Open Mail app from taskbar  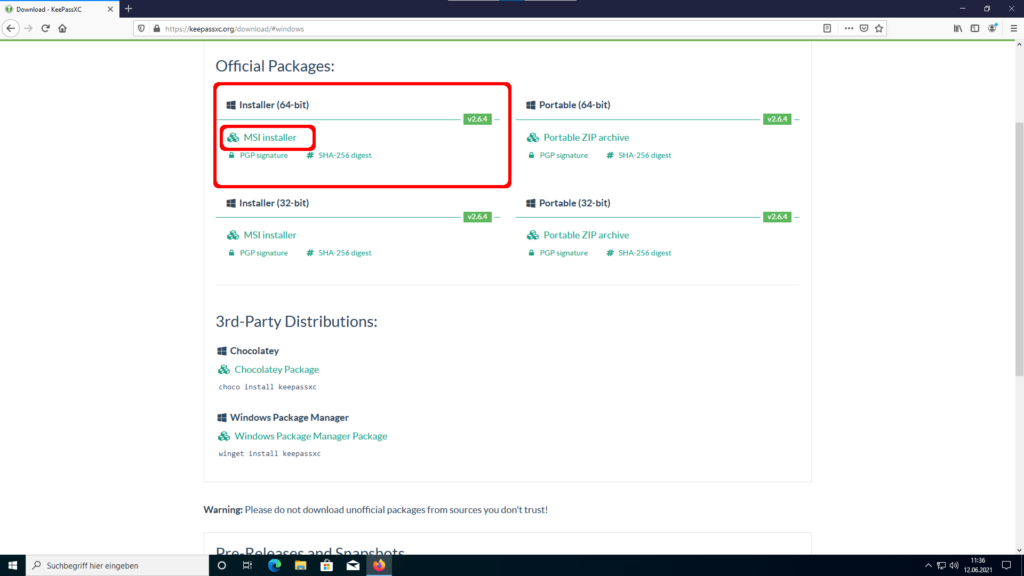353,566
